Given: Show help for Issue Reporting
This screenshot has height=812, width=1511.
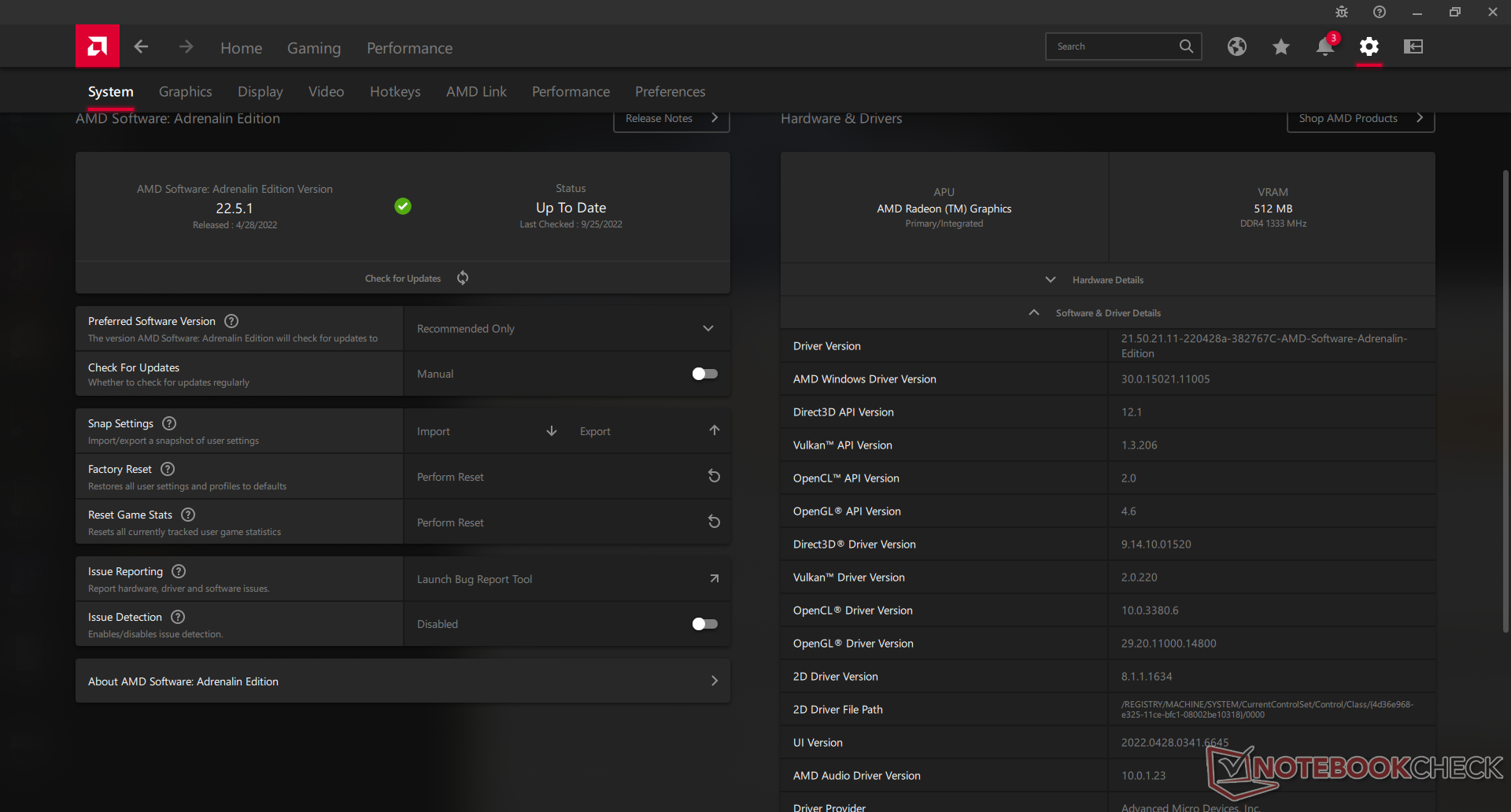Looking at the screenshot, I should (179, 571).
